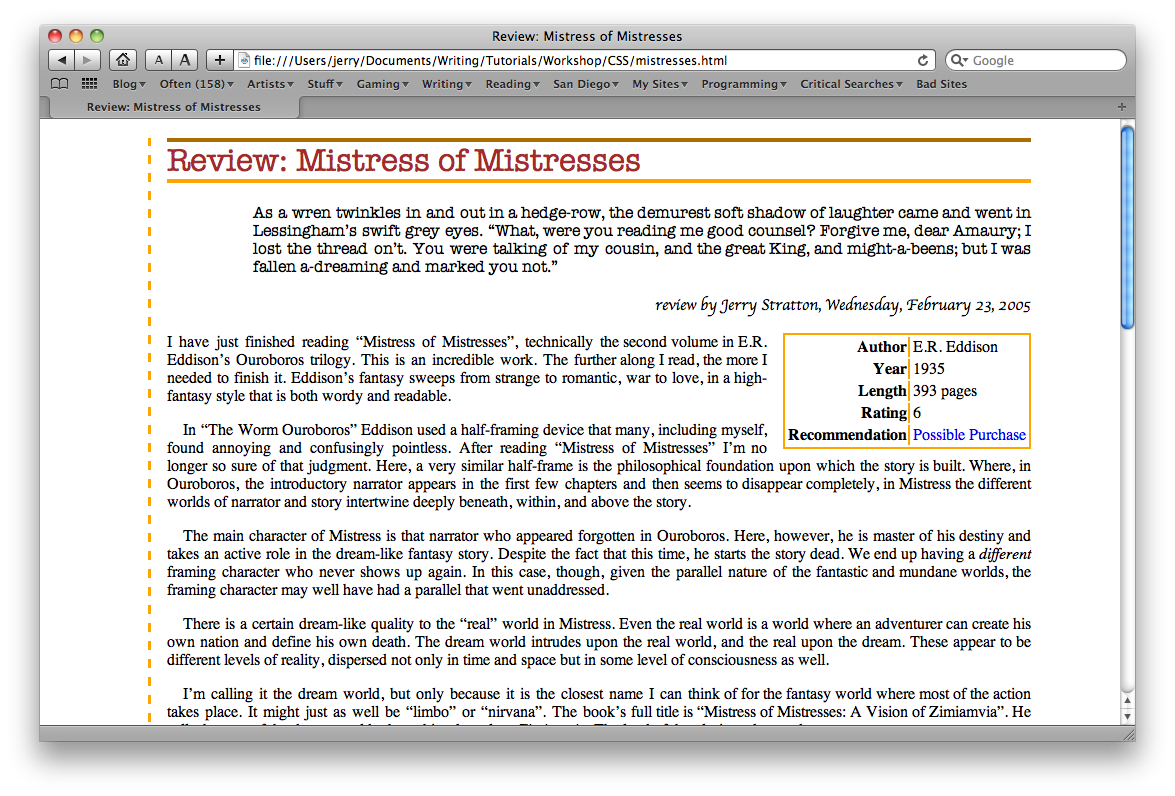Viewport: 1175px width, 796px height.
Task: Expand the Programming bookmarks menu
Action: click(x=745, y=84)
